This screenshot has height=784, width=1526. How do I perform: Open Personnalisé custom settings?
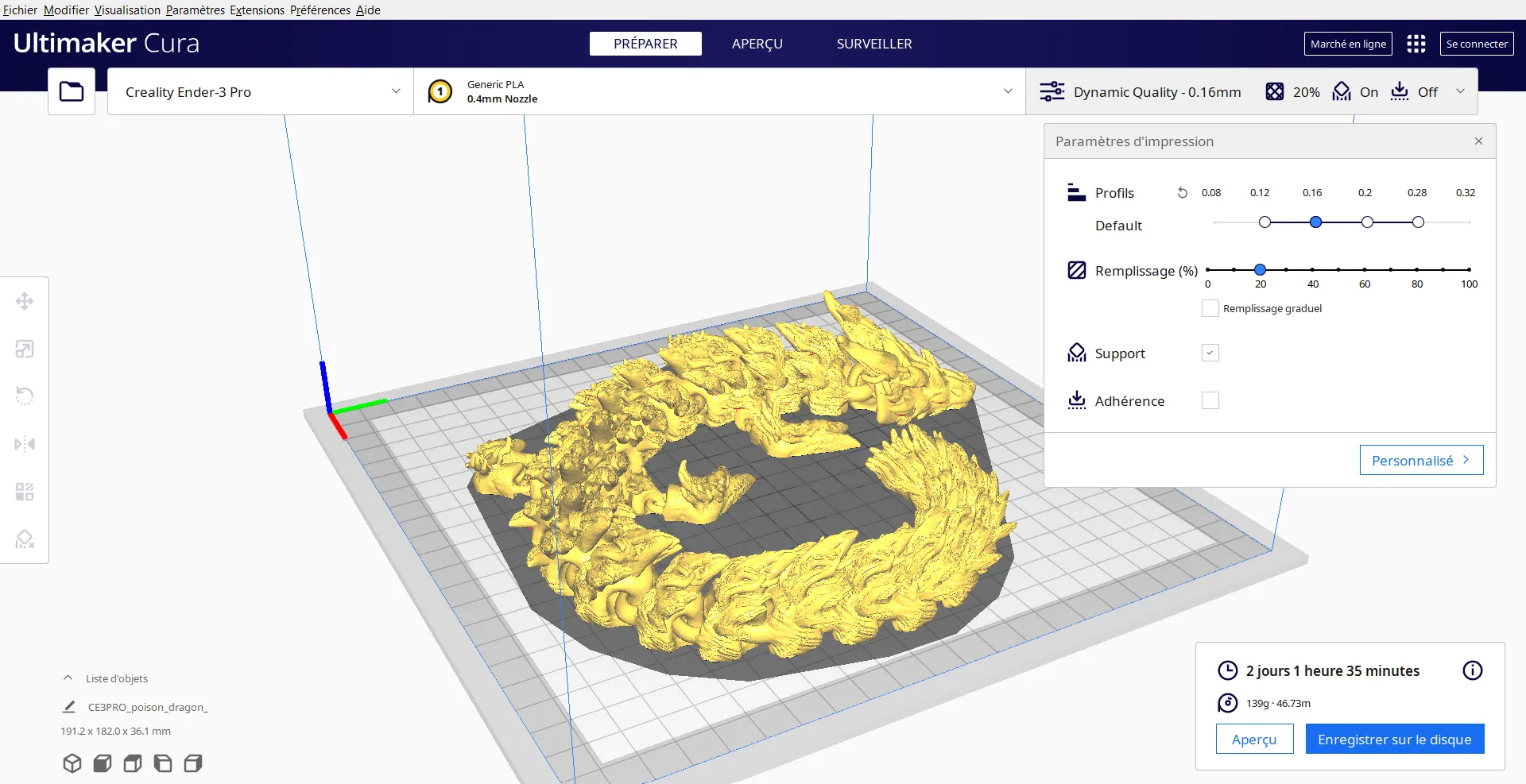(x=1421, y=460)
